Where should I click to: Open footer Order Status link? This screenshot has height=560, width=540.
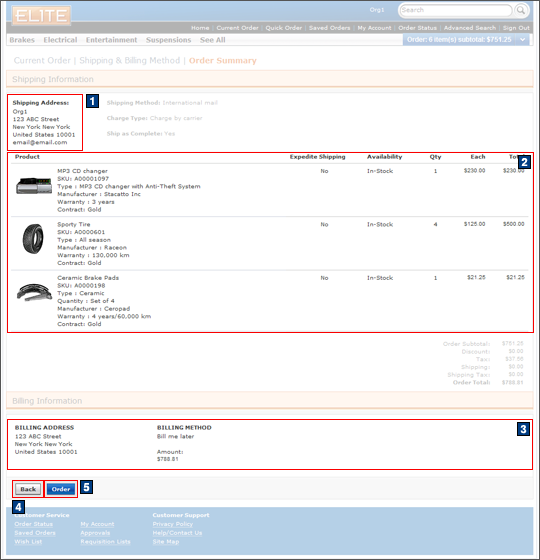click(34, 524)
